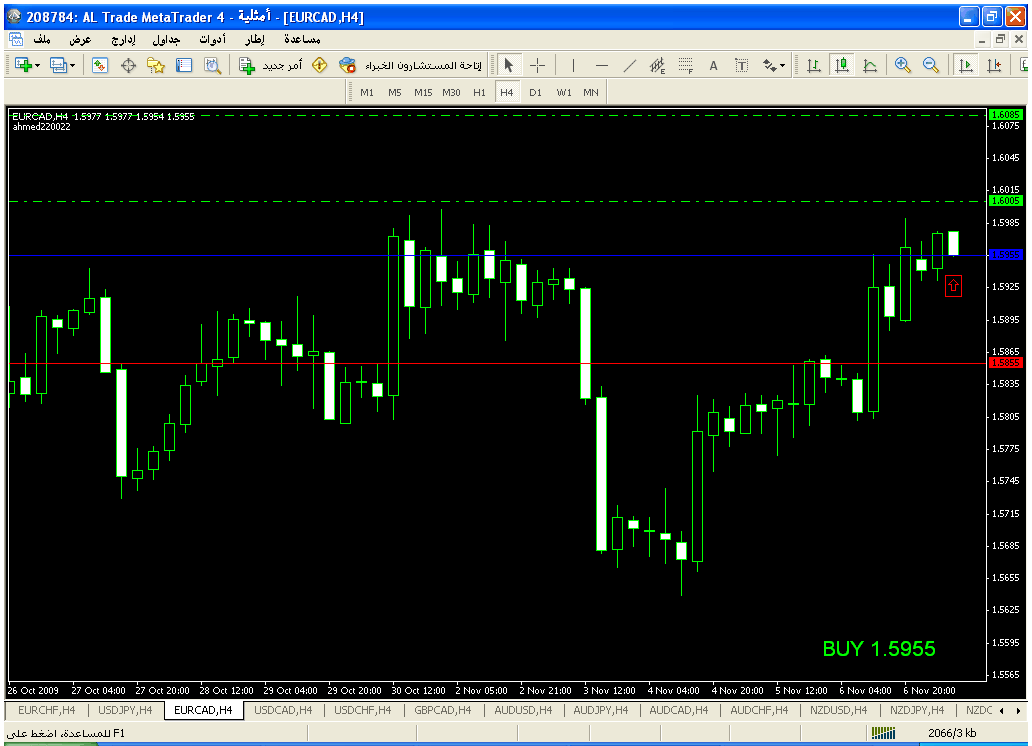1032x746 pixels.
Task: Toggle the Chart Shift option
Action: click(x=993, y=65)
